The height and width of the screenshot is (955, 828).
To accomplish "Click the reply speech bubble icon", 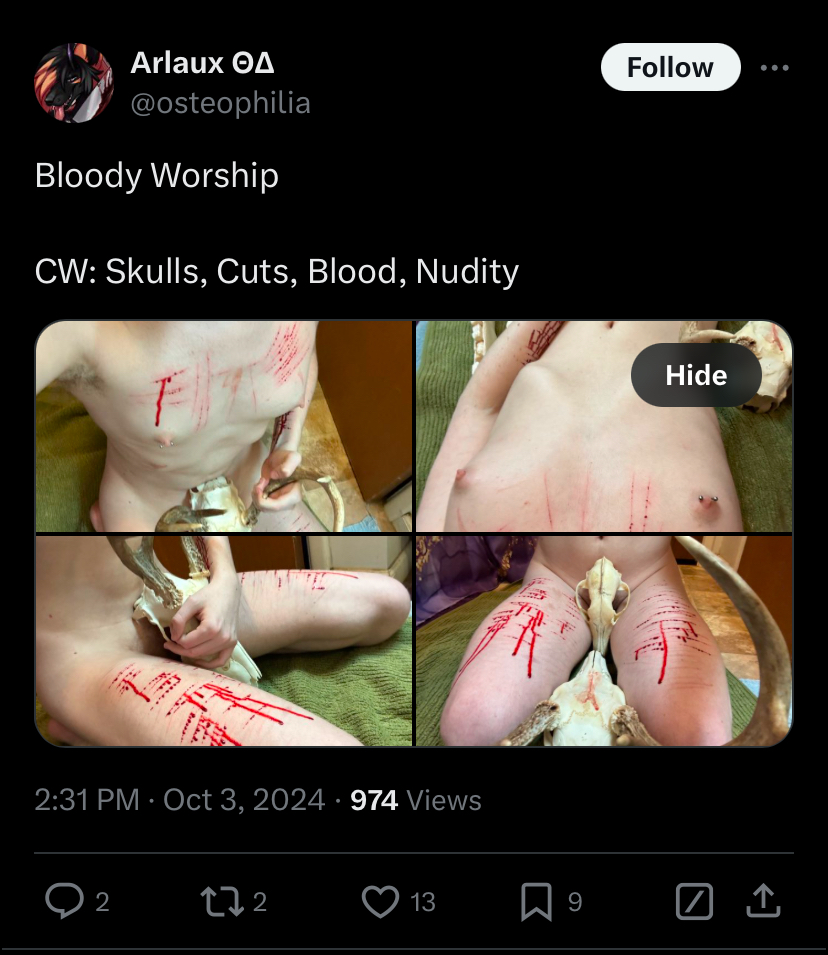I will pos(64,901).
